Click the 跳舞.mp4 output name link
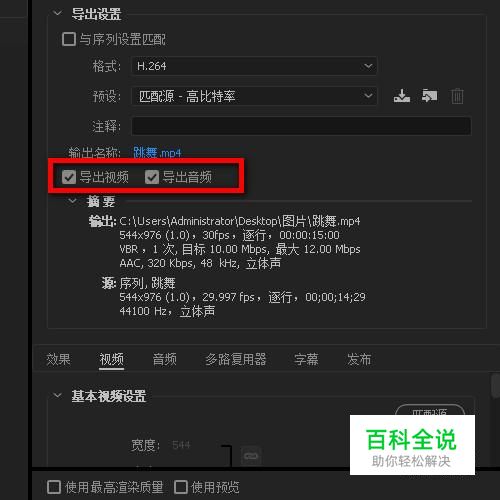 tap(157, 152)
